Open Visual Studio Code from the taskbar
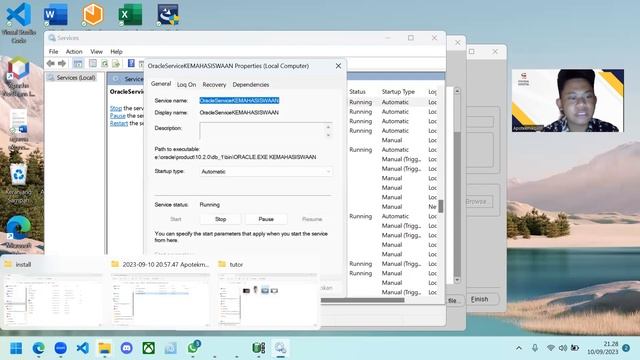 pos(83,348)
